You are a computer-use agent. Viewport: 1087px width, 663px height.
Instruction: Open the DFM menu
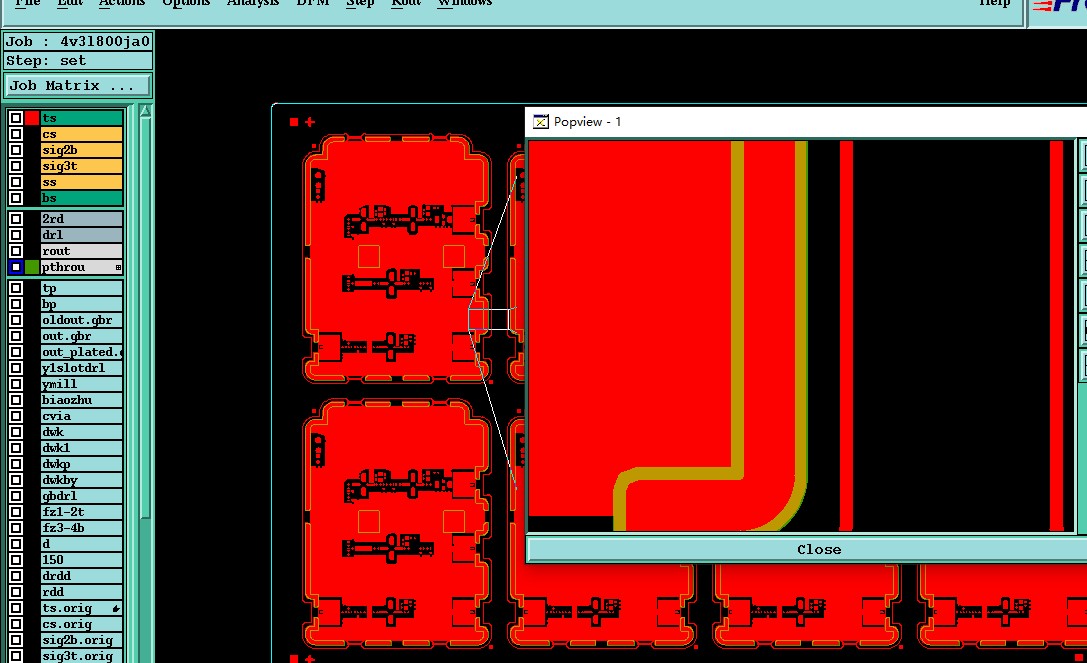tap(313, 2)
